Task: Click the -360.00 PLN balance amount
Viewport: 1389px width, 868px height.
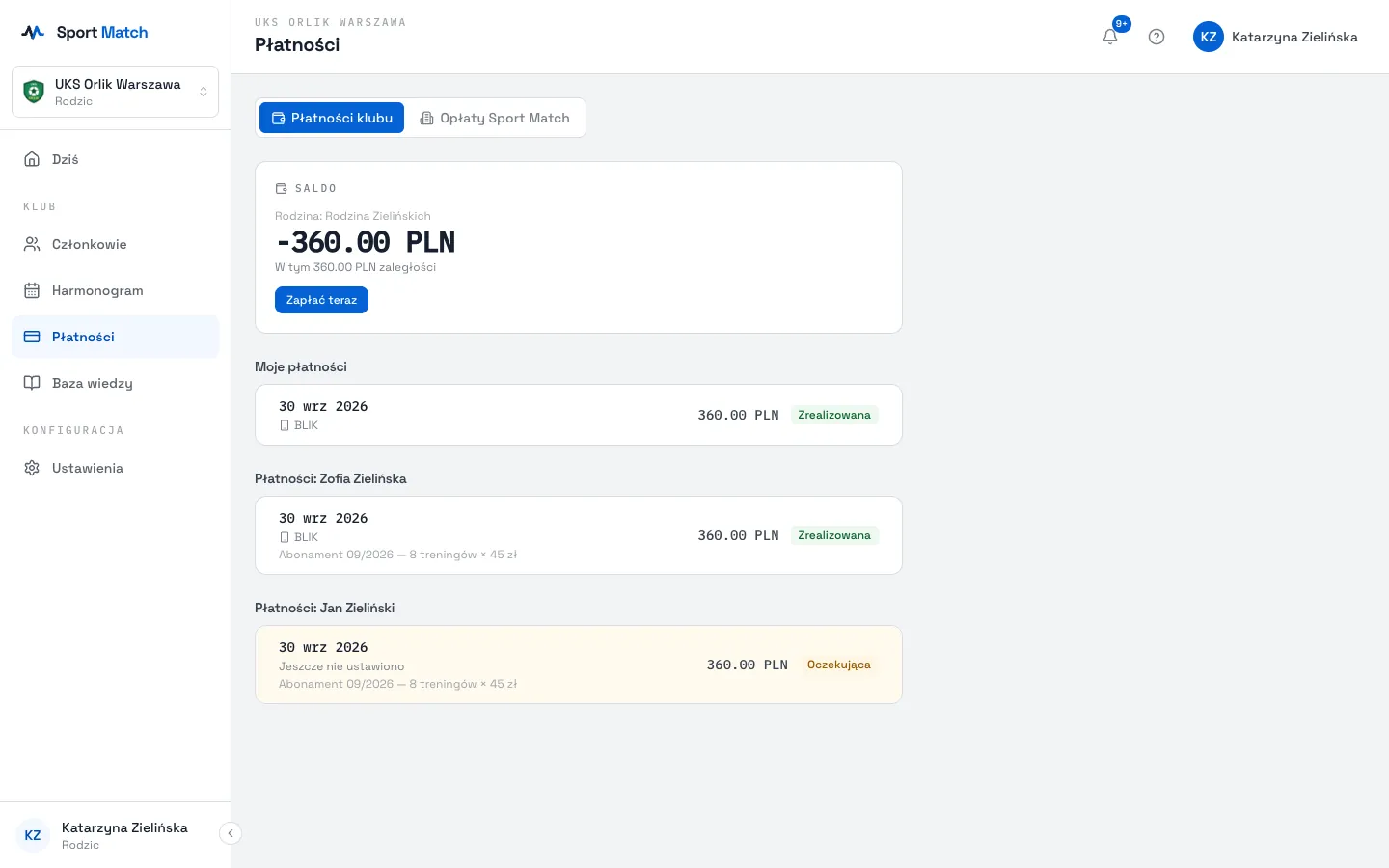Action: [366, 242]
